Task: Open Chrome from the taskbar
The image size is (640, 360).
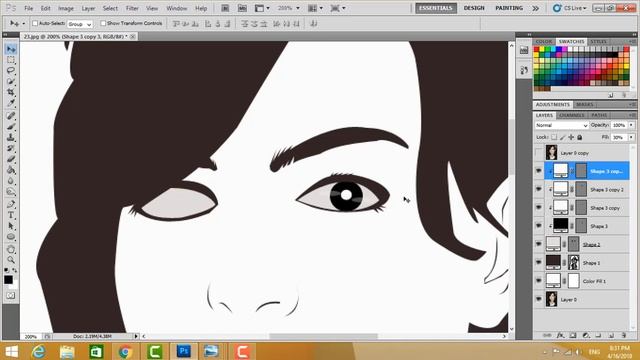Action: (125, 351)
